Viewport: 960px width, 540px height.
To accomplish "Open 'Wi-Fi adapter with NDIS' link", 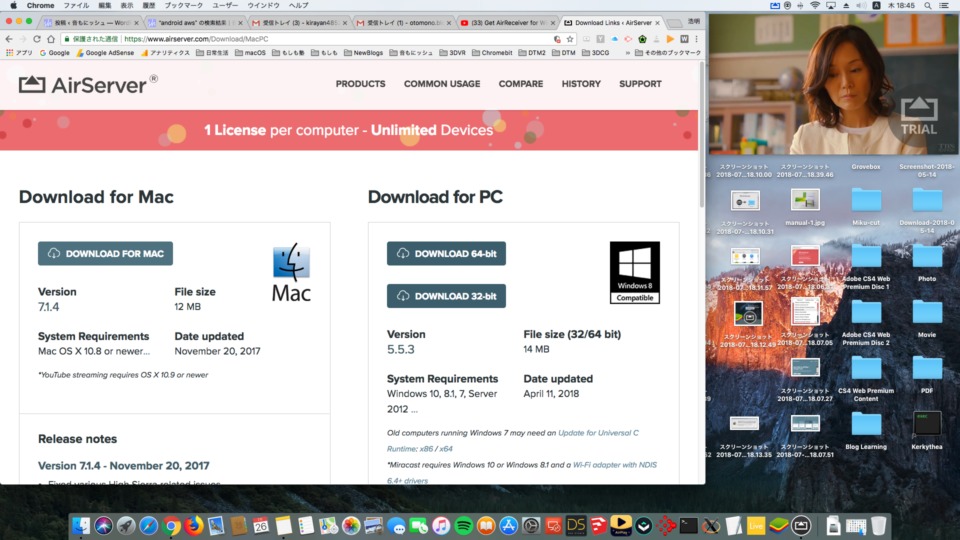I will click(615, 465).
